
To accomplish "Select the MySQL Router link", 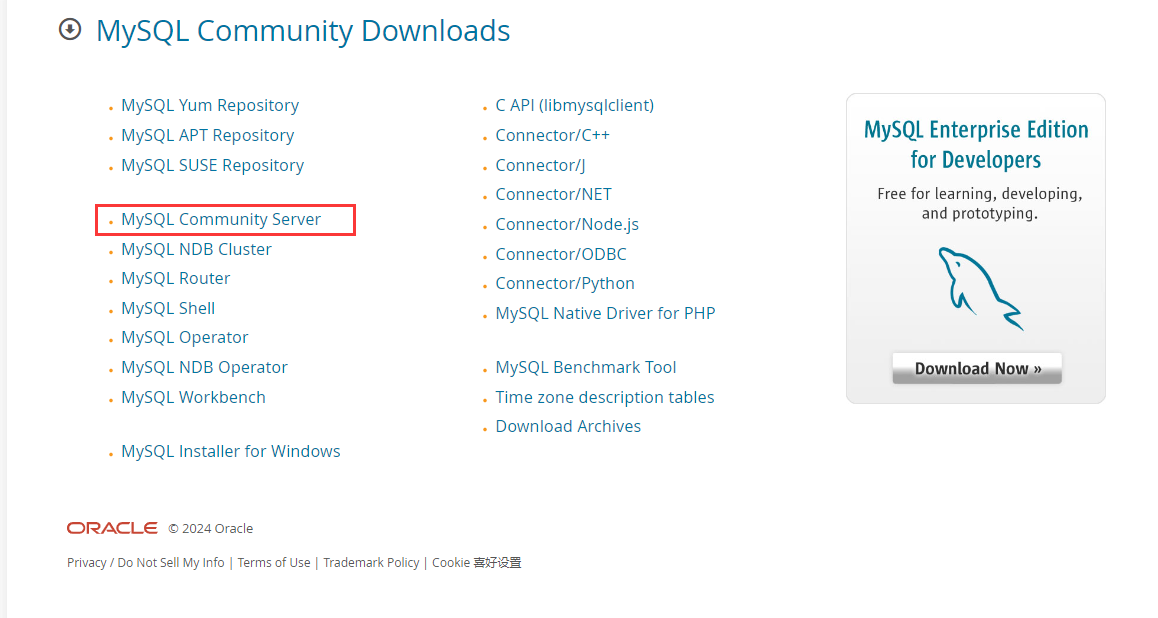I will [175, 278].
